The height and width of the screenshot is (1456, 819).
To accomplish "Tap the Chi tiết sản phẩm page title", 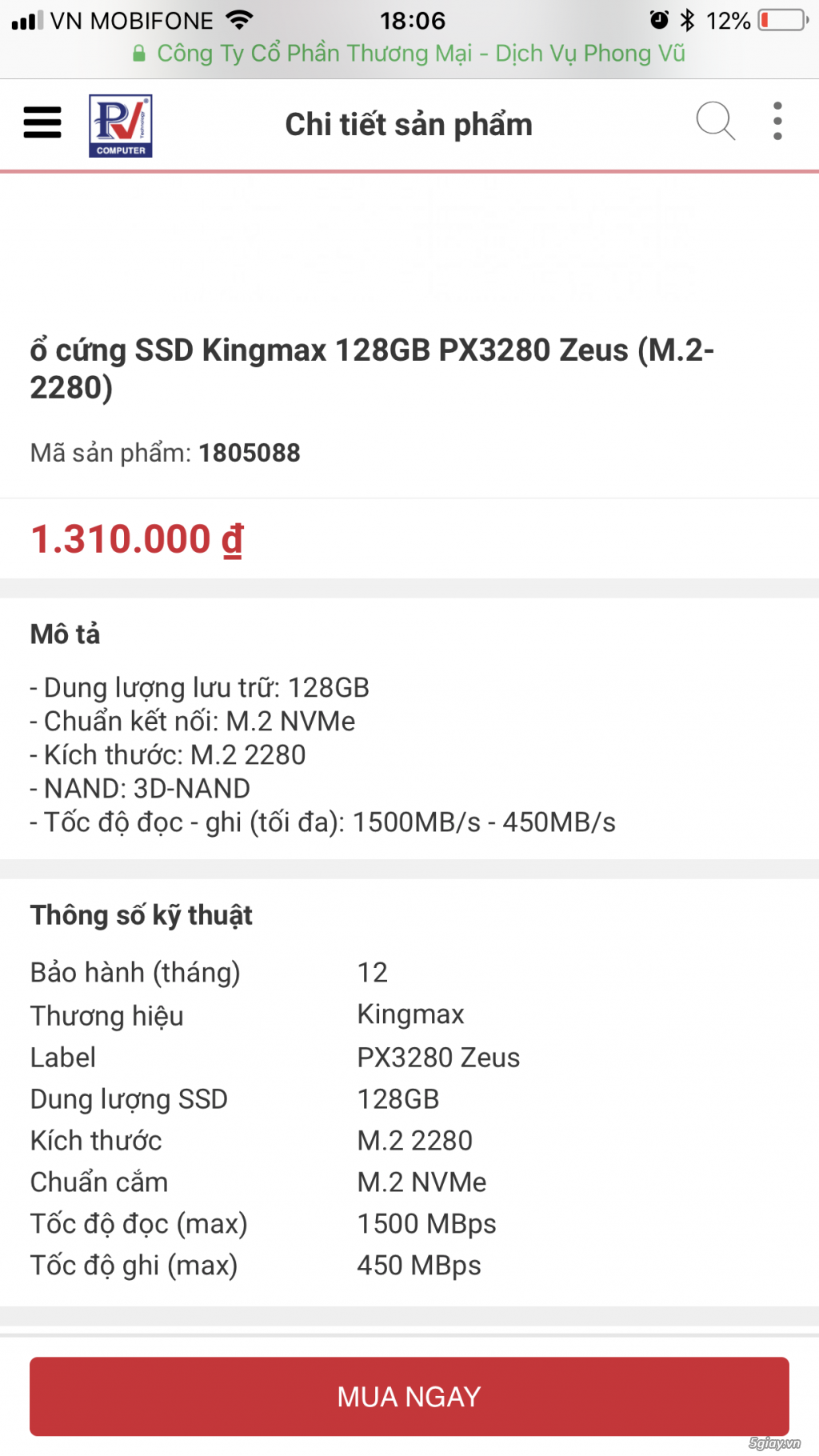I will coord(409,125).
